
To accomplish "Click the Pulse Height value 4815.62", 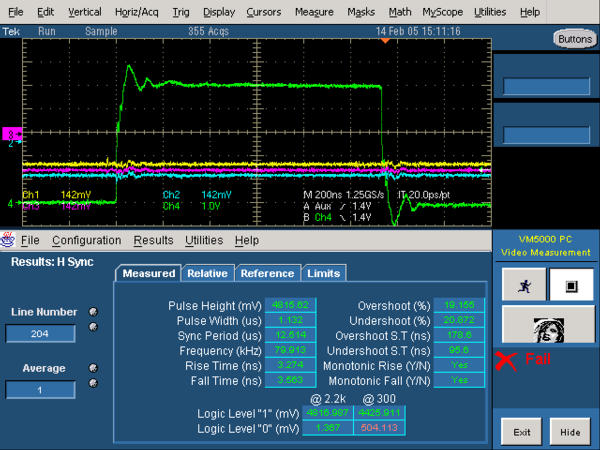I will point(290,305).
